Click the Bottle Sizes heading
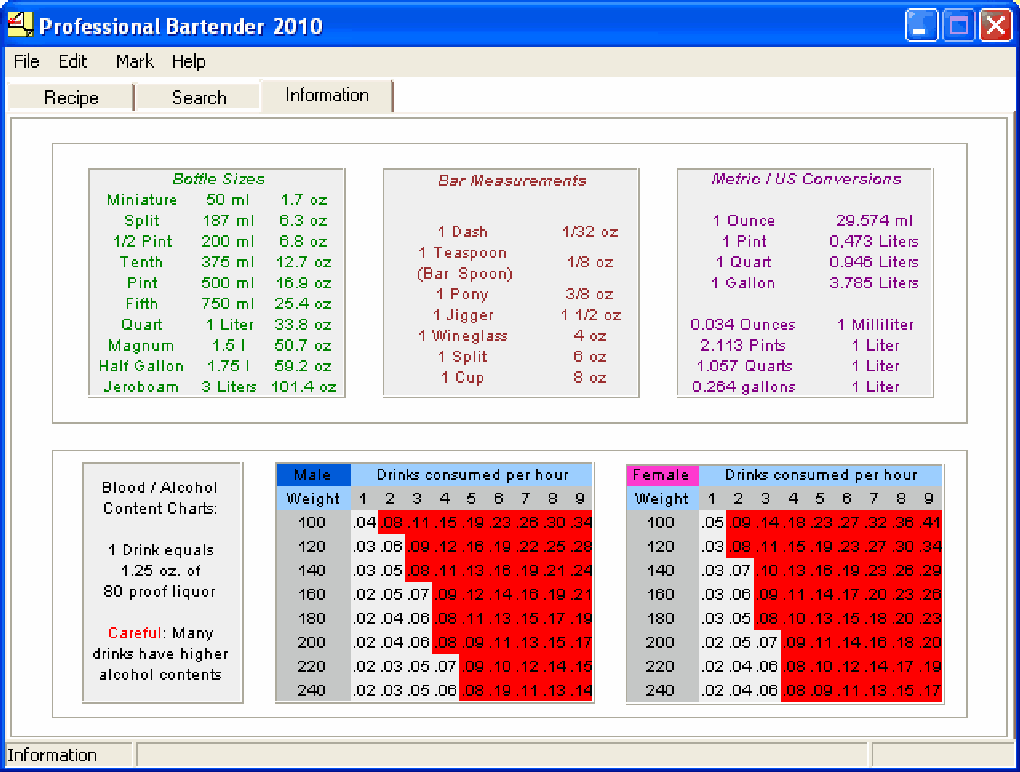Viewport: 1020px width, 772px height. coord(218,179)
